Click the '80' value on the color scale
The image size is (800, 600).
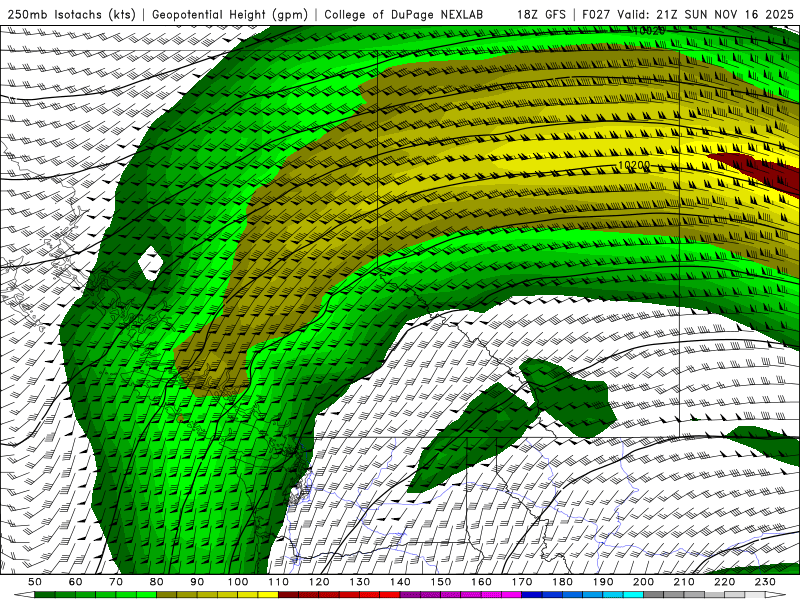point(157,582)
